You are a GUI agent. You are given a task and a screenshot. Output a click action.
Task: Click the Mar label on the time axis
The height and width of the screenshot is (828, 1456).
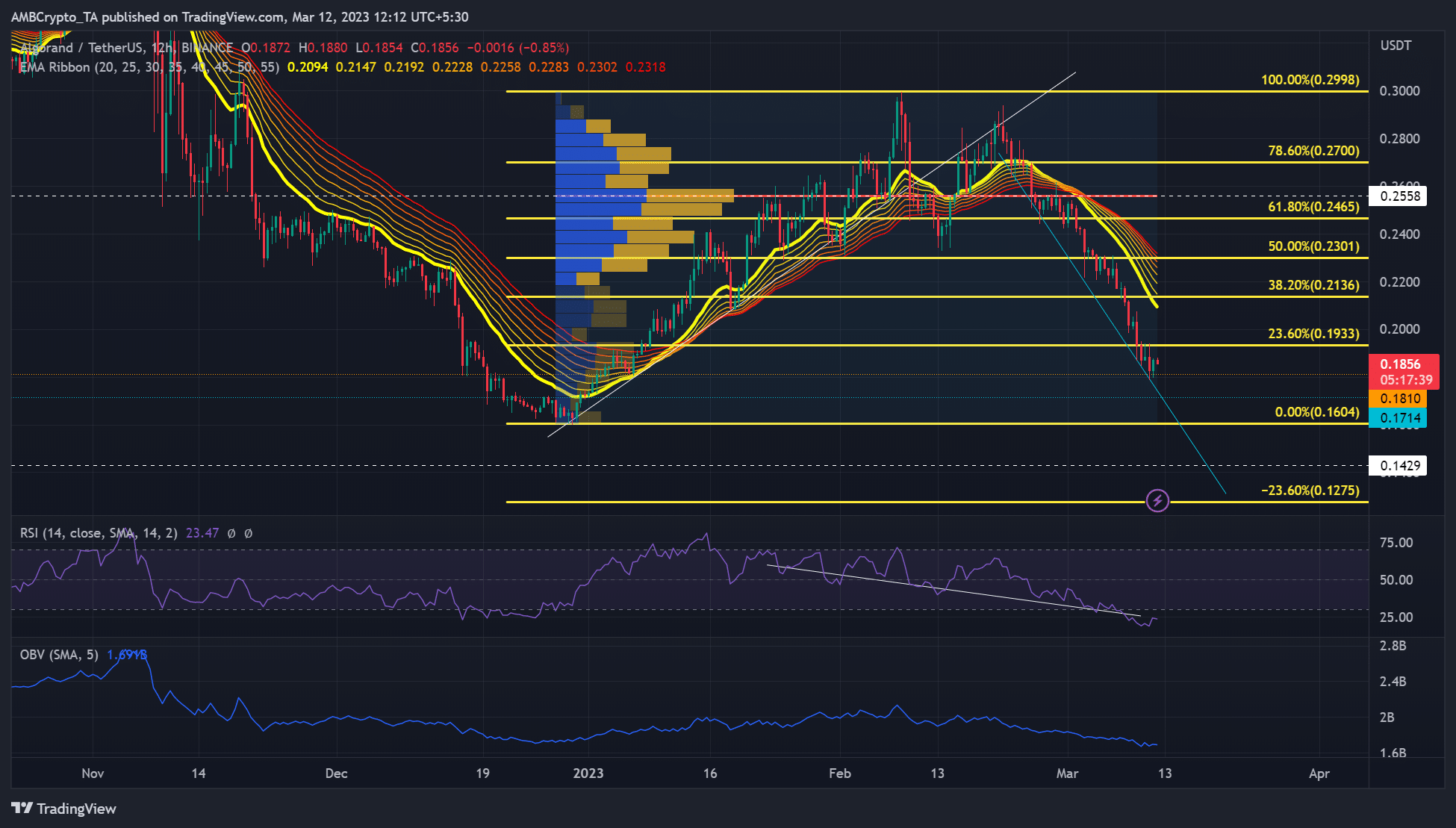(x=1068, y=774)
